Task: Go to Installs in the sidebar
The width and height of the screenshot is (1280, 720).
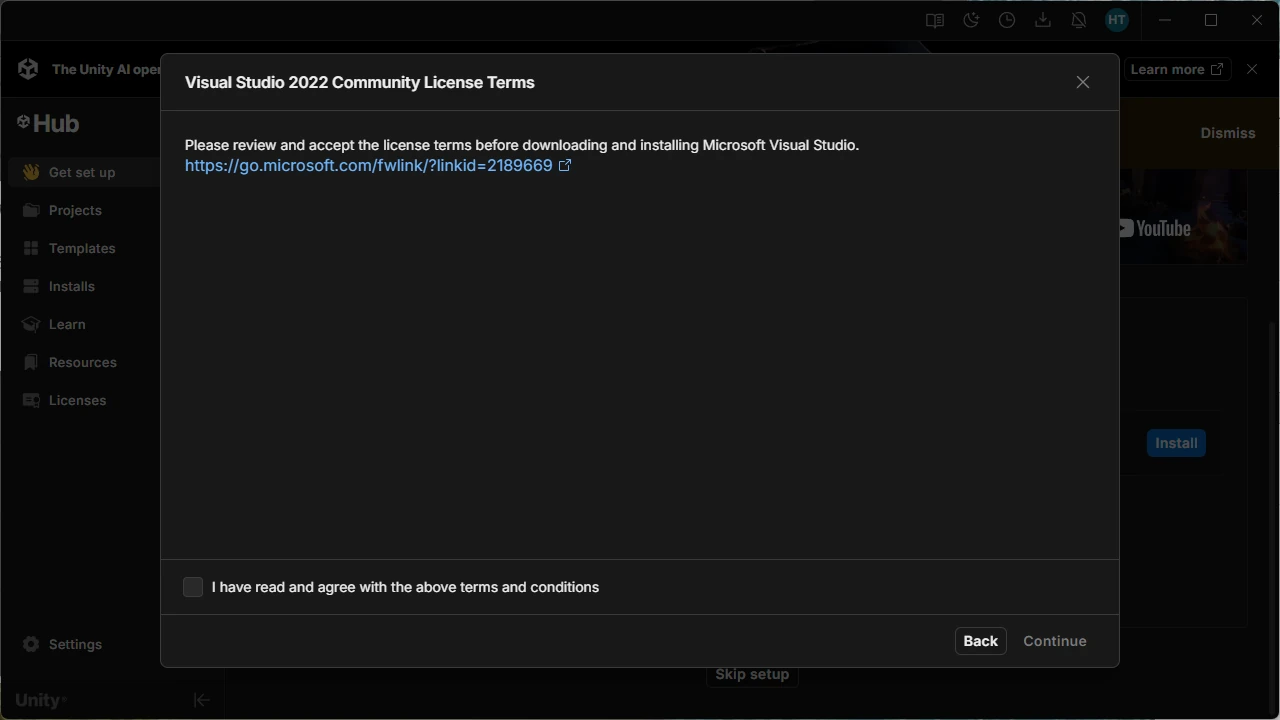Action: point(84,286)
